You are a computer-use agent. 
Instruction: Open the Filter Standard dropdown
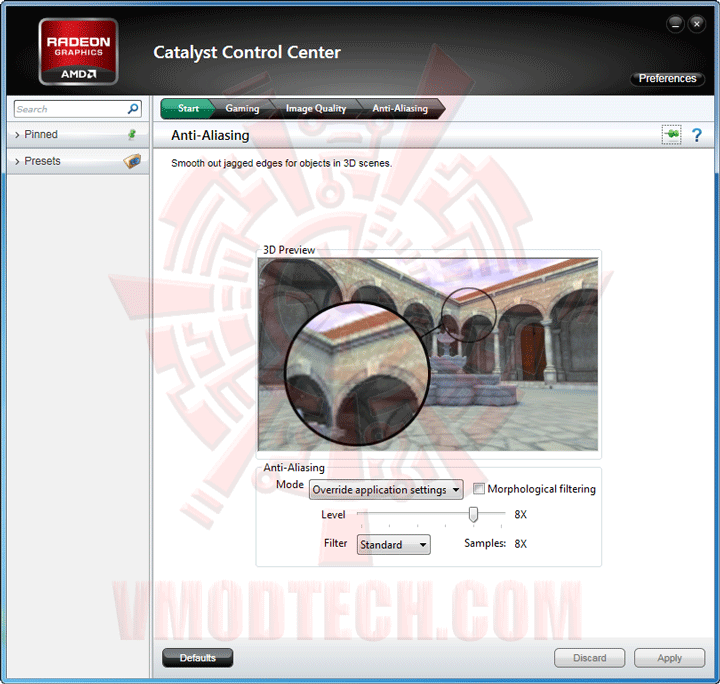tap(394, 544)
